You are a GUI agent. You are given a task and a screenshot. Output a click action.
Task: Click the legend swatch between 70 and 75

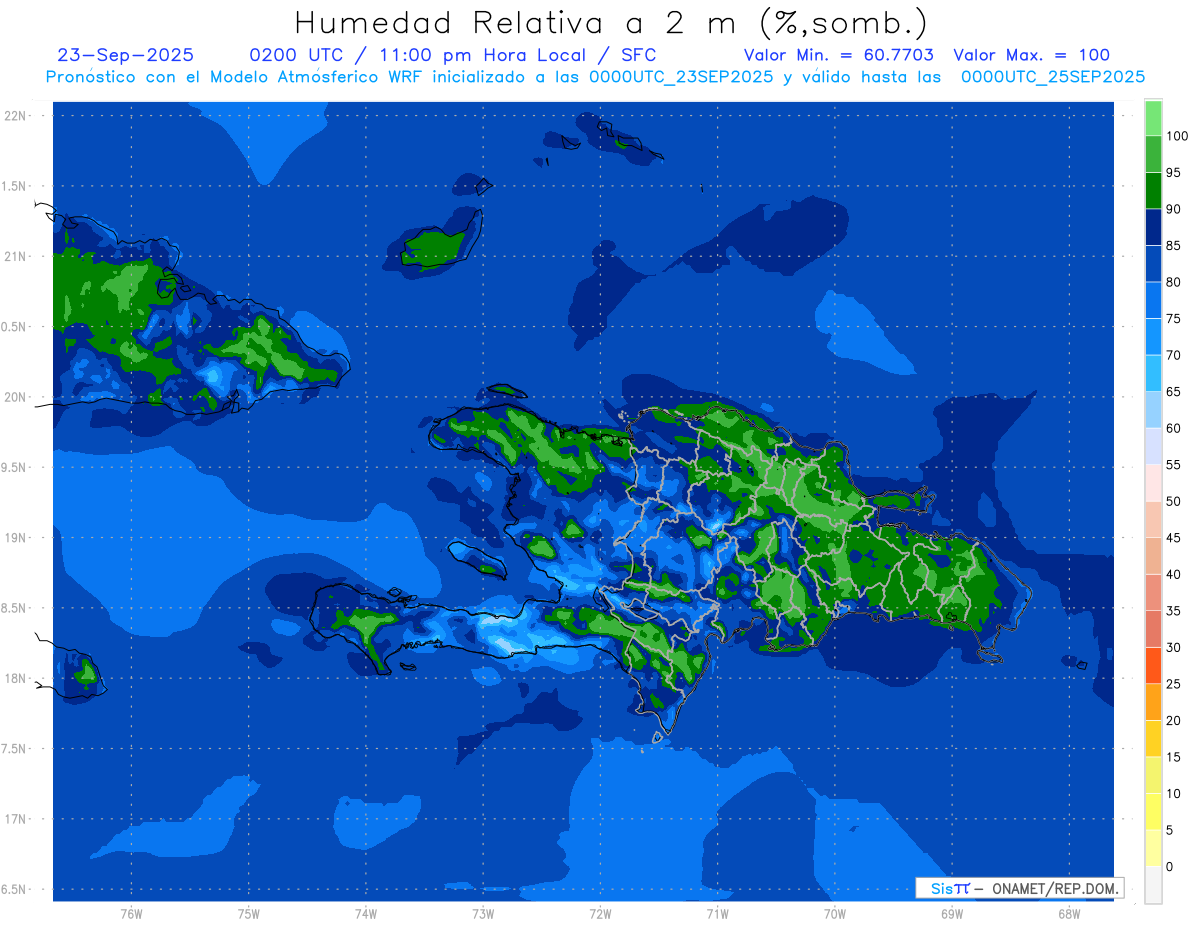[x=1153, y=336]
